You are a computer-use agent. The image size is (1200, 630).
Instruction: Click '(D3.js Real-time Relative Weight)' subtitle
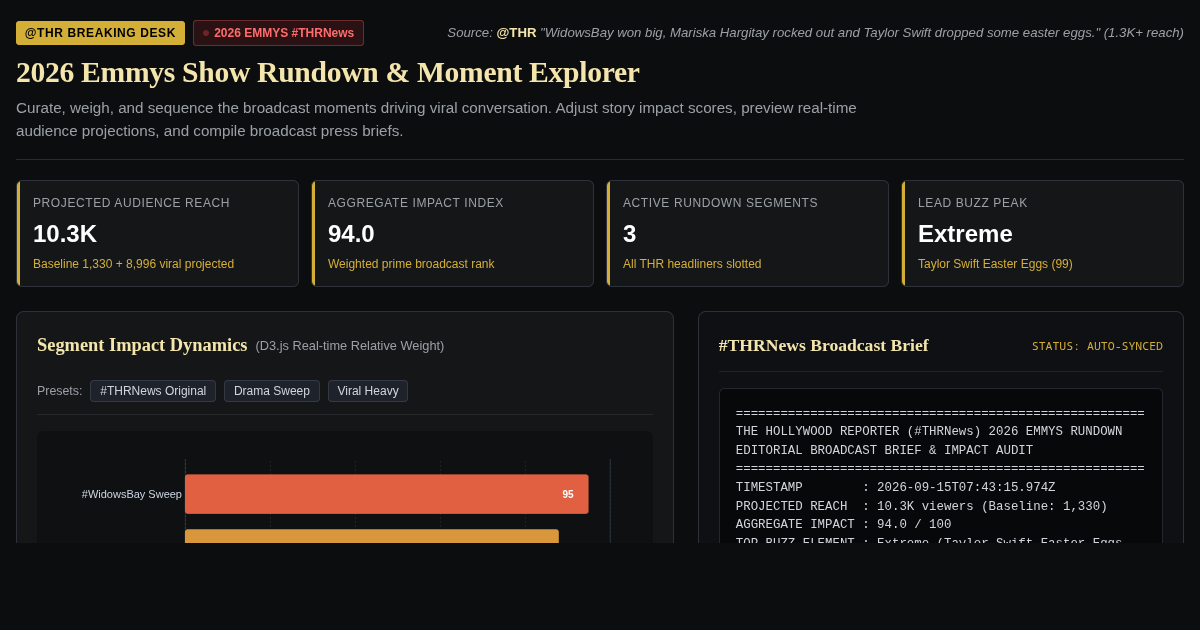[350, 346]
